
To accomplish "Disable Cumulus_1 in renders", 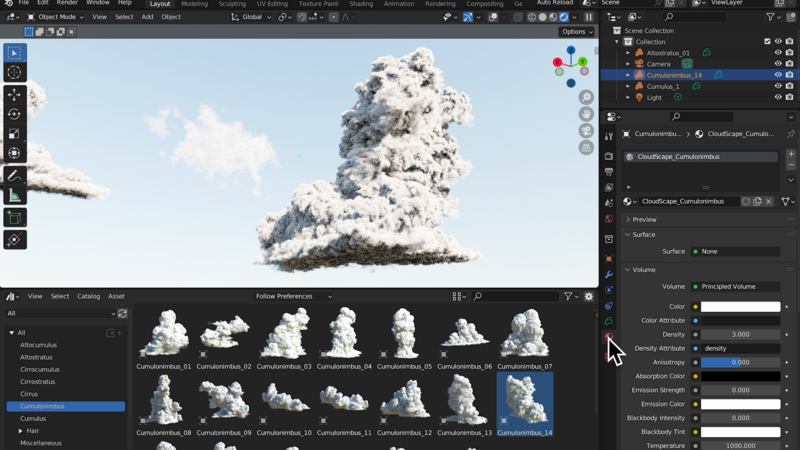I will [790, 86].
